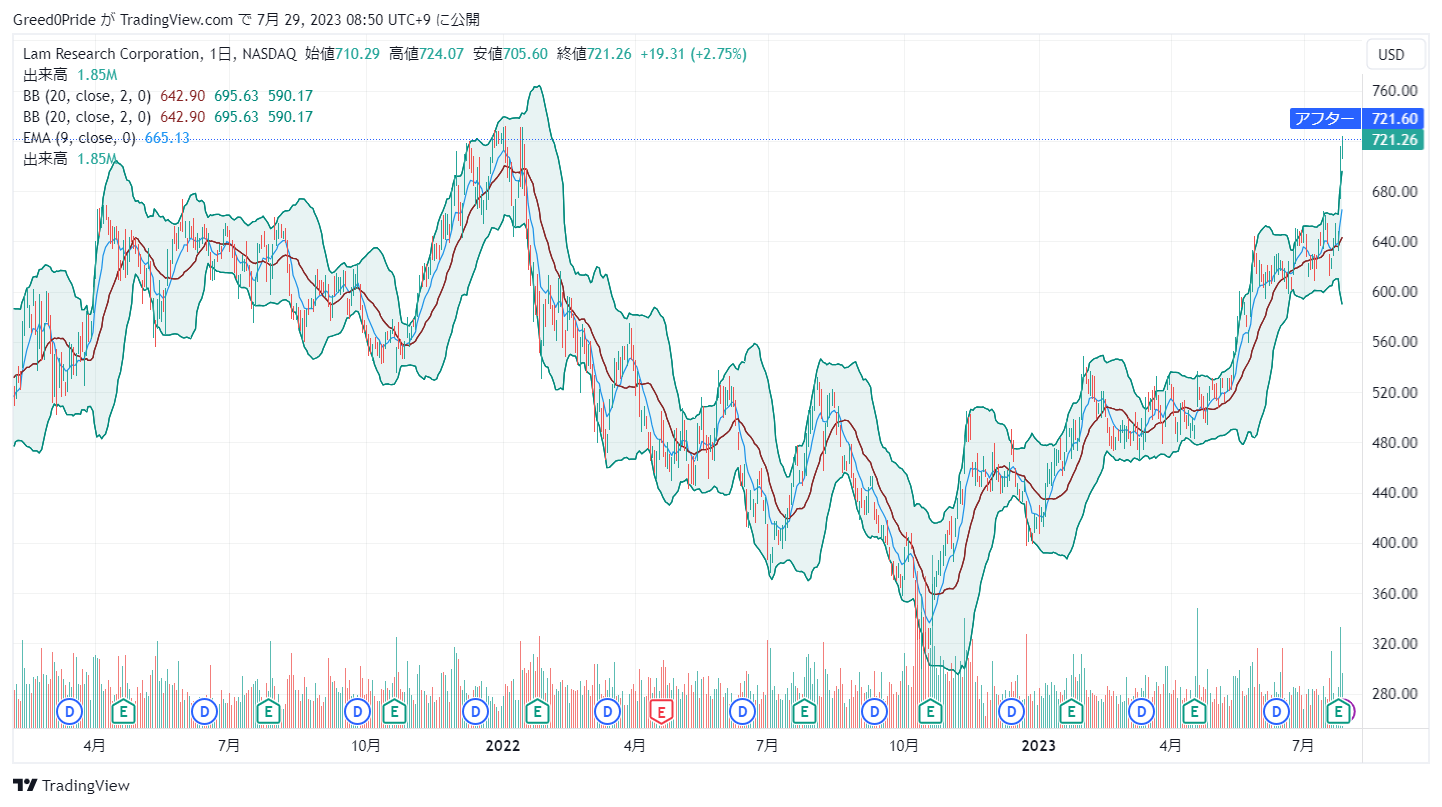Click the dividend D marker left of 2023 label
1442x807 pixels.
coord(1013,712)
